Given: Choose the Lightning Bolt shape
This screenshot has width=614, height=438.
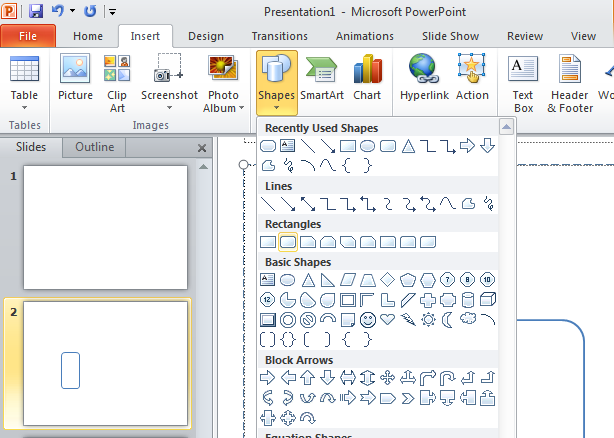Looking at the screenshot, I should (408, 320).
